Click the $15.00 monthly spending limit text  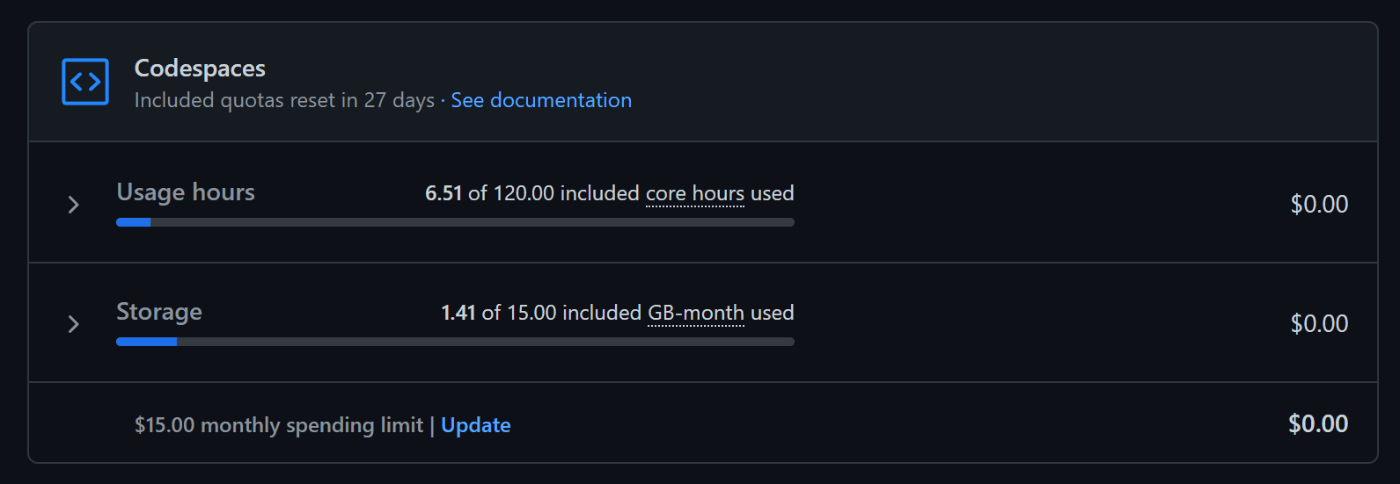pyautogui.click(x=279, y=425)
